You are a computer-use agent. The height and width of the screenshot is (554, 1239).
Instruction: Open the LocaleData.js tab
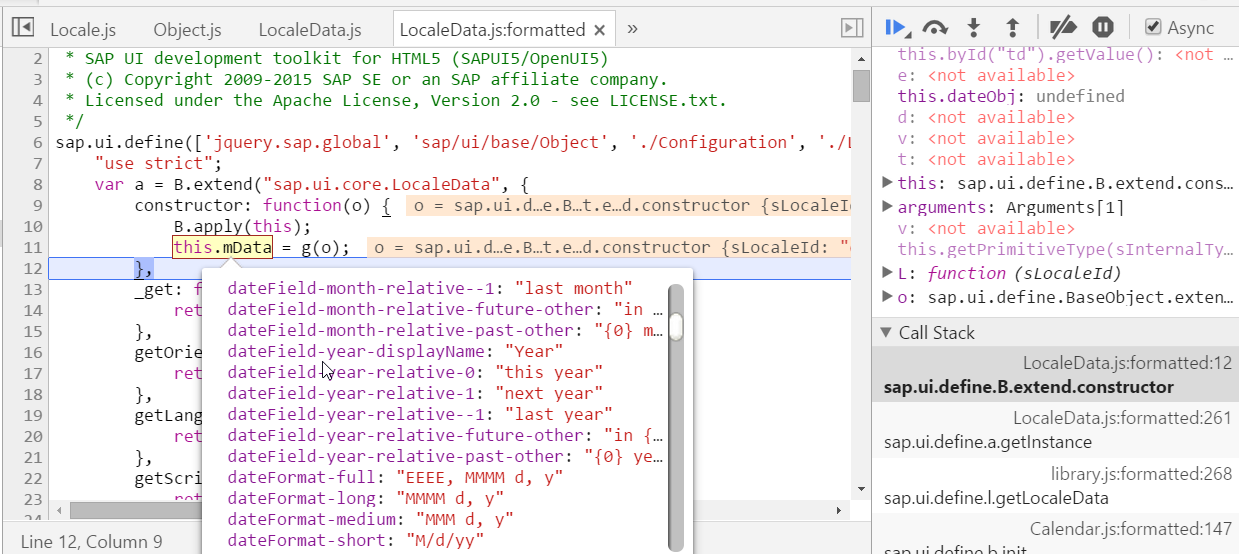(310, 30)
